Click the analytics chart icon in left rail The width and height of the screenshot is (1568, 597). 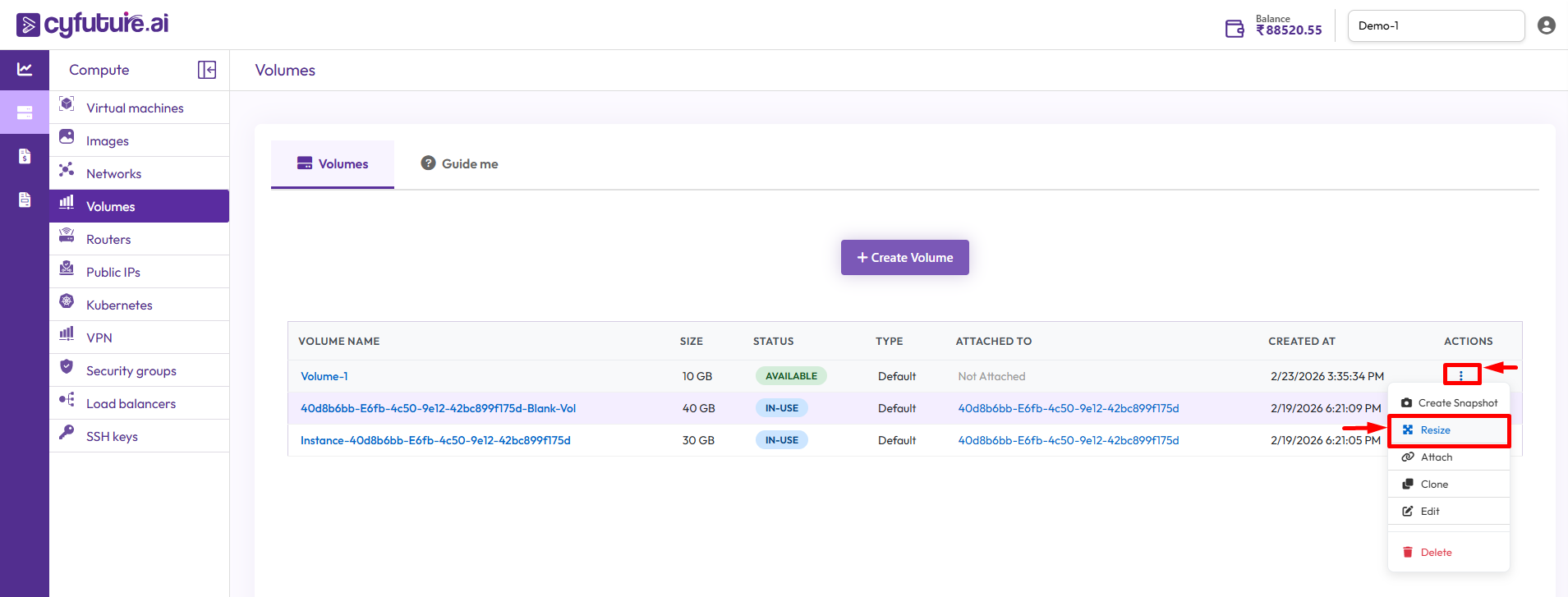click(25, 70)
